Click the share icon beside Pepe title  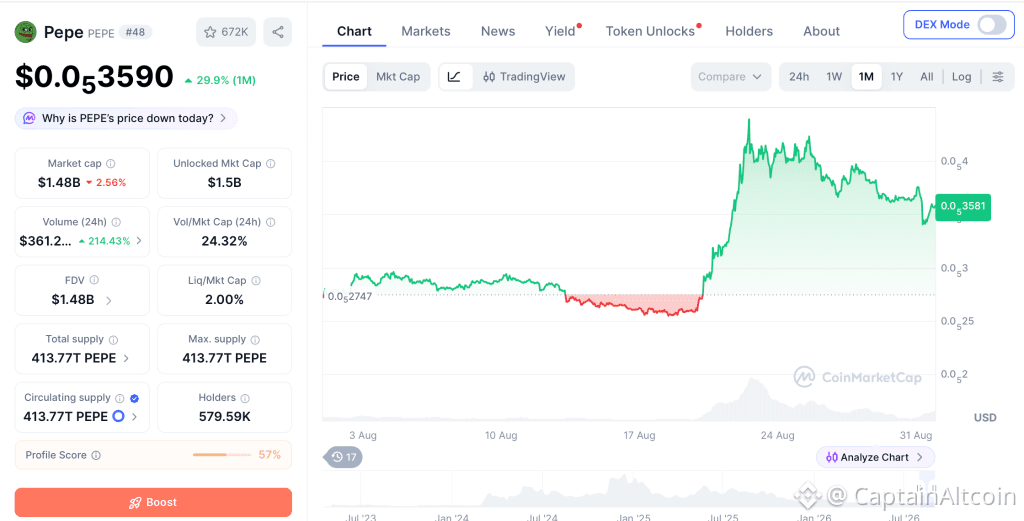click(278, 32)
